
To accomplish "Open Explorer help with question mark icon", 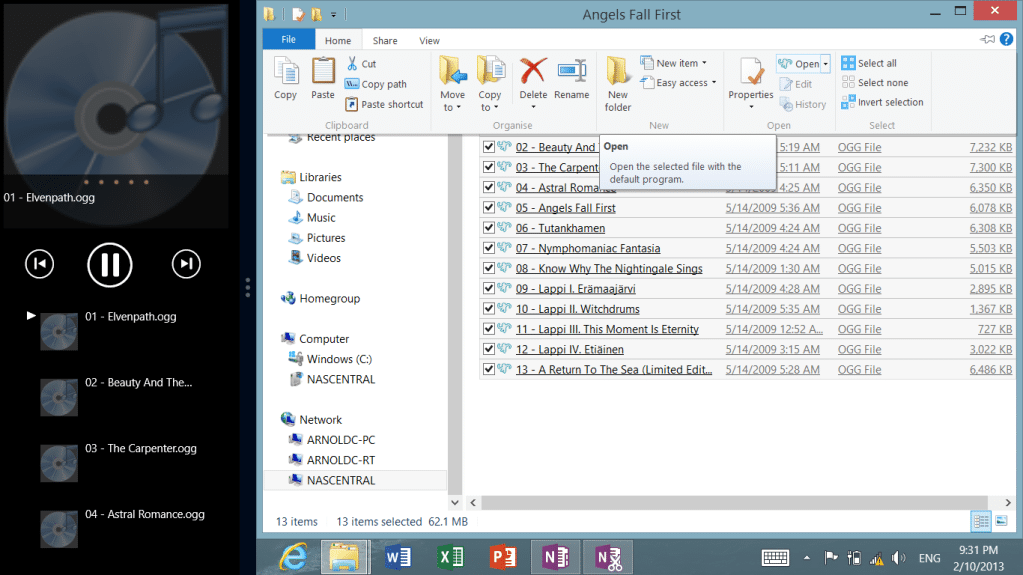I will pos(1007,39).
